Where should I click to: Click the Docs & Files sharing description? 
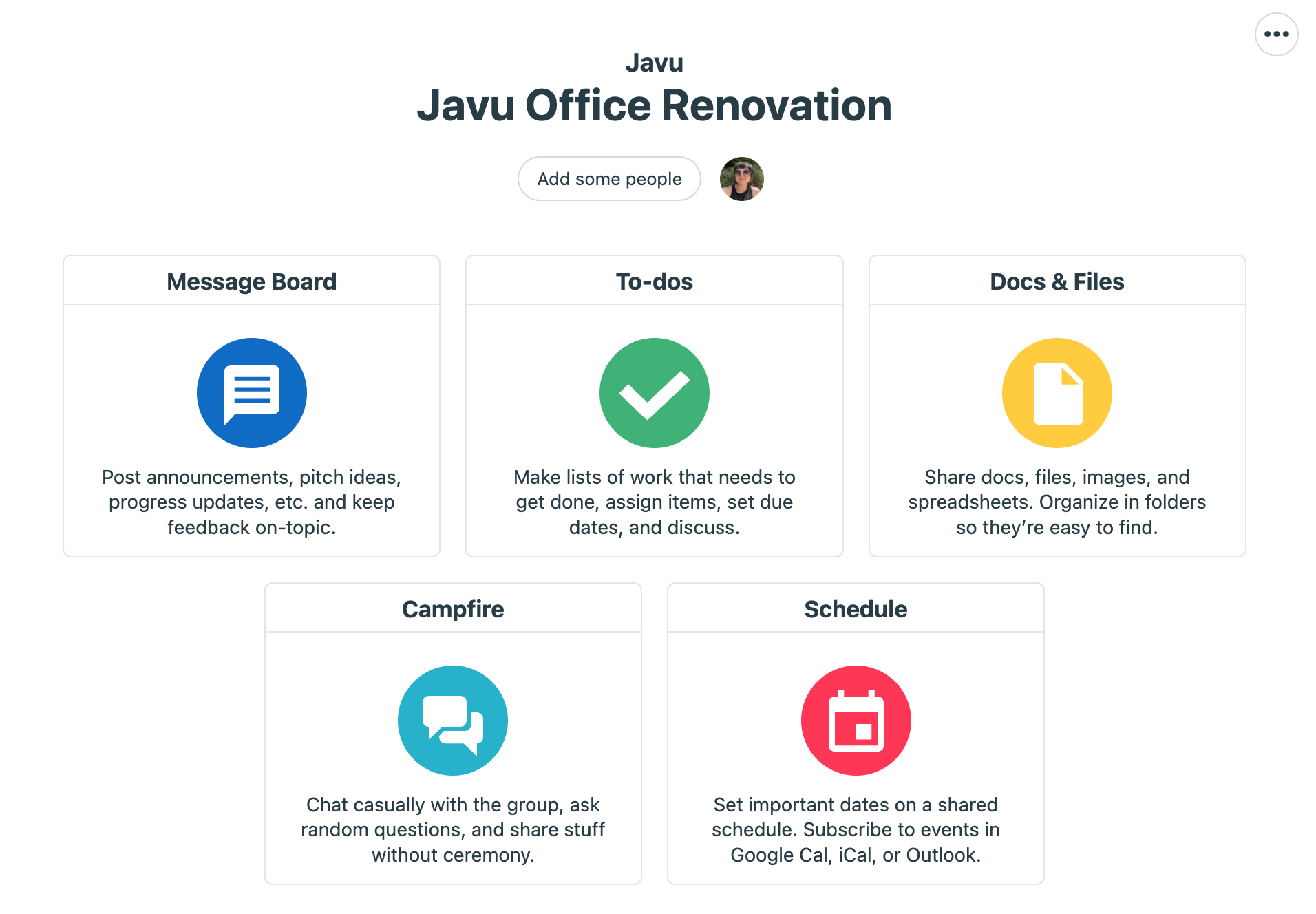(x=1057, y=502)
